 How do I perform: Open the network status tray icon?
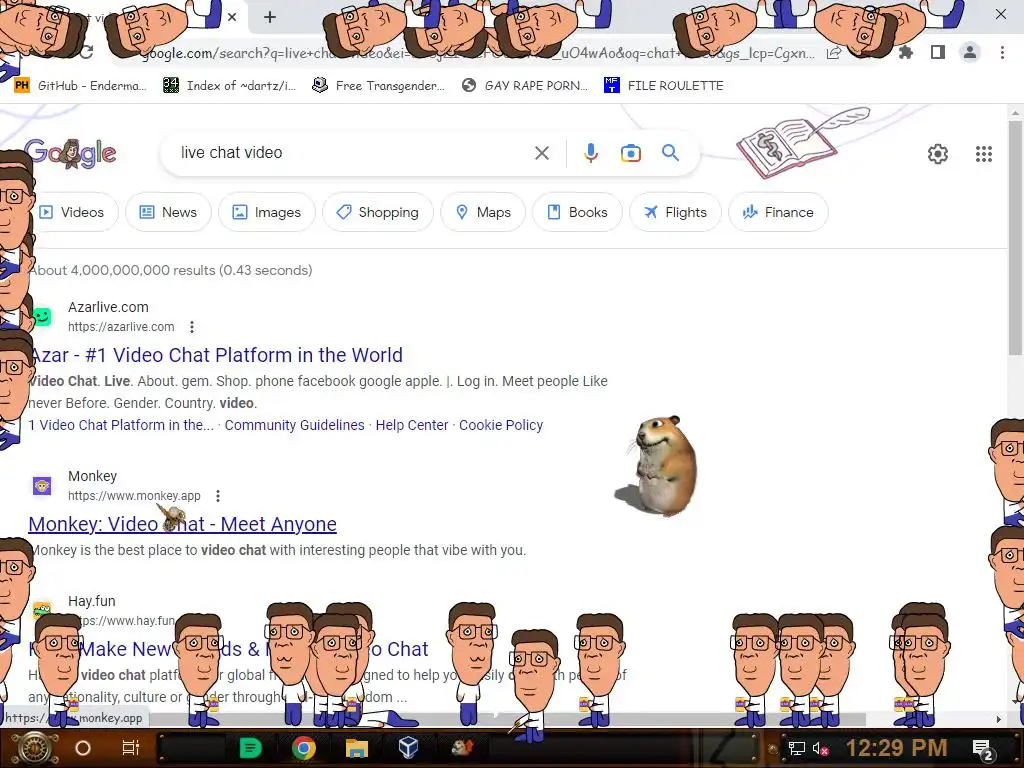click(x=796, y=748)
